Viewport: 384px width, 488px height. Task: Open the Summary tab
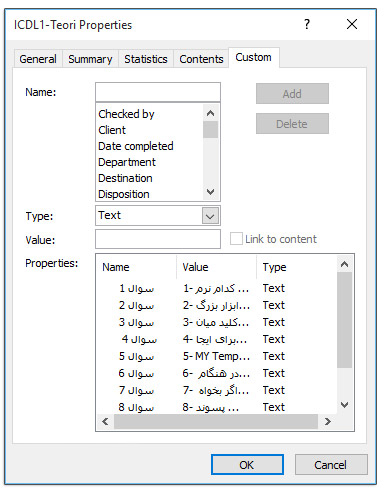pyautogui.click(x=90, y=59)
